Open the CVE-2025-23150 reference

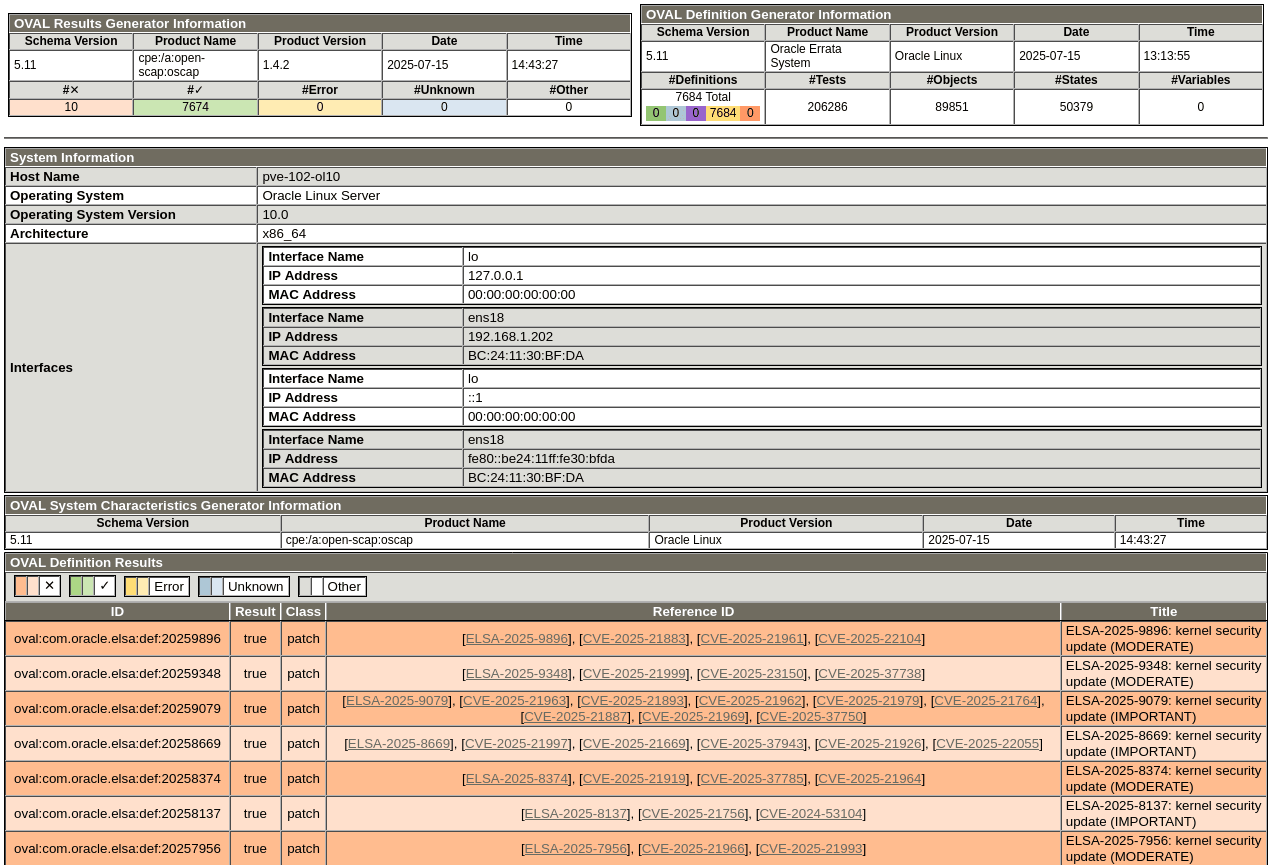752,674
